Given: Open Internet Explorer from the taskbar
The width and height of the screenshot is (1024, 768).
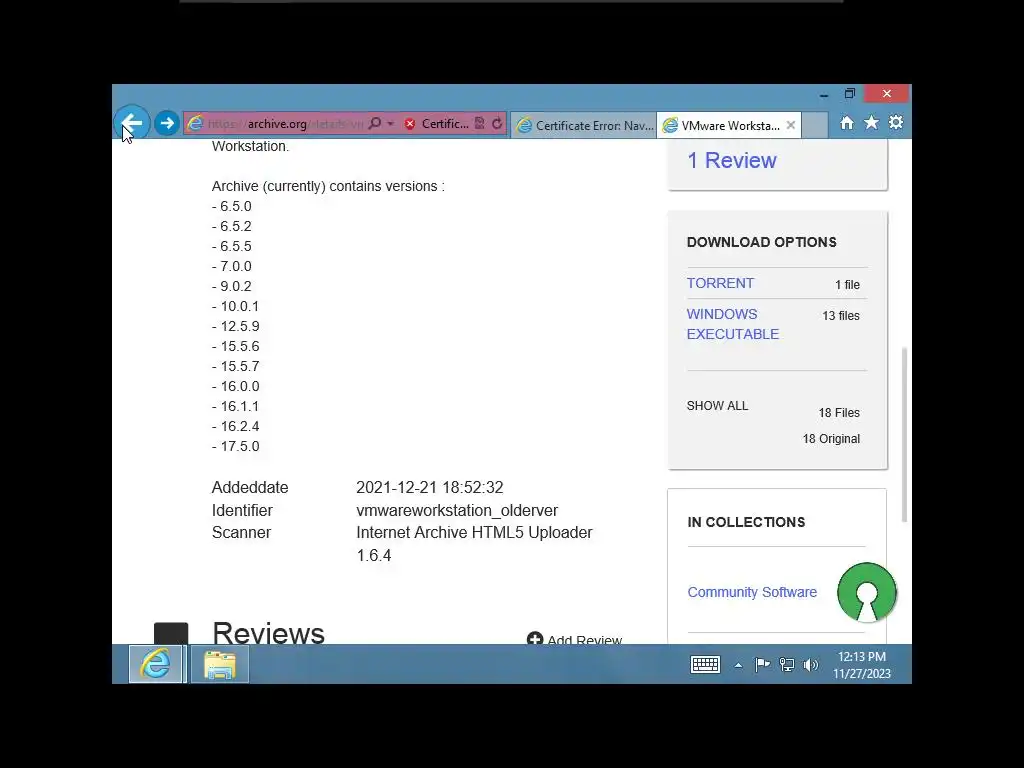Looking at the screenshot, I should pyautogui.click(x=155, y=664).
